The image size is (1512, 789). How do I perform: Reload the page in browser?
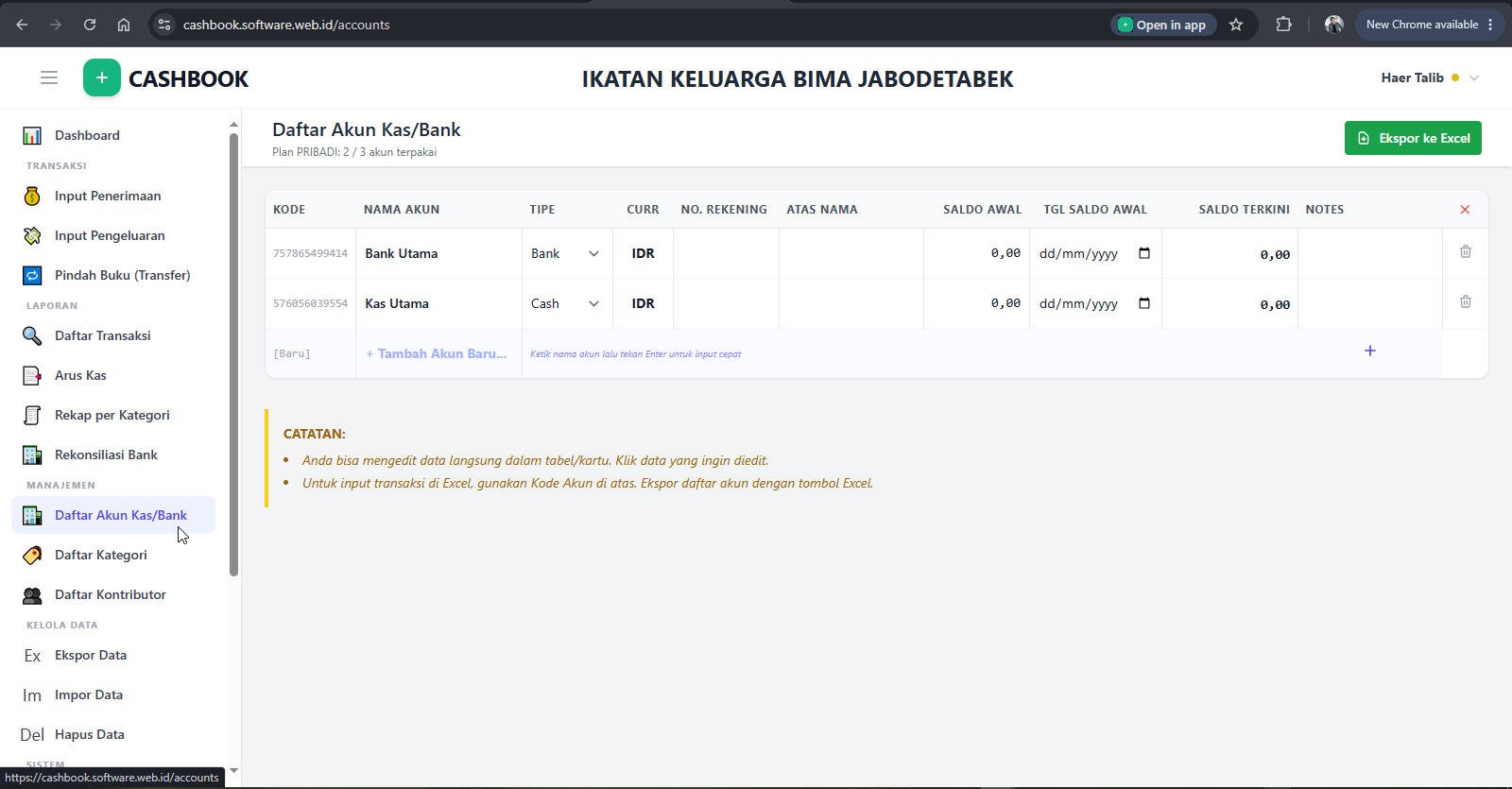[90, 25]
